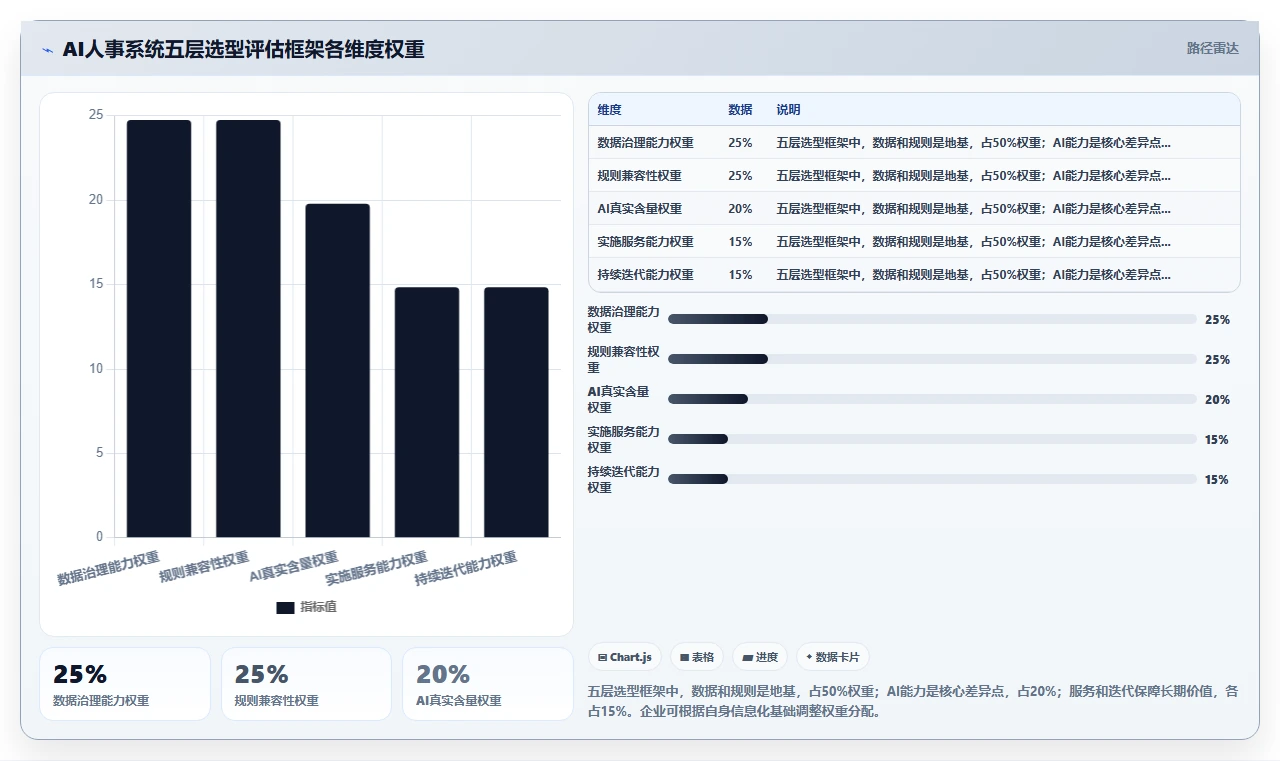Viewport: 1280px width, 761px height.
Task: Click the 实施服务能力权重 progress bar track
Action: click(932, 439)
